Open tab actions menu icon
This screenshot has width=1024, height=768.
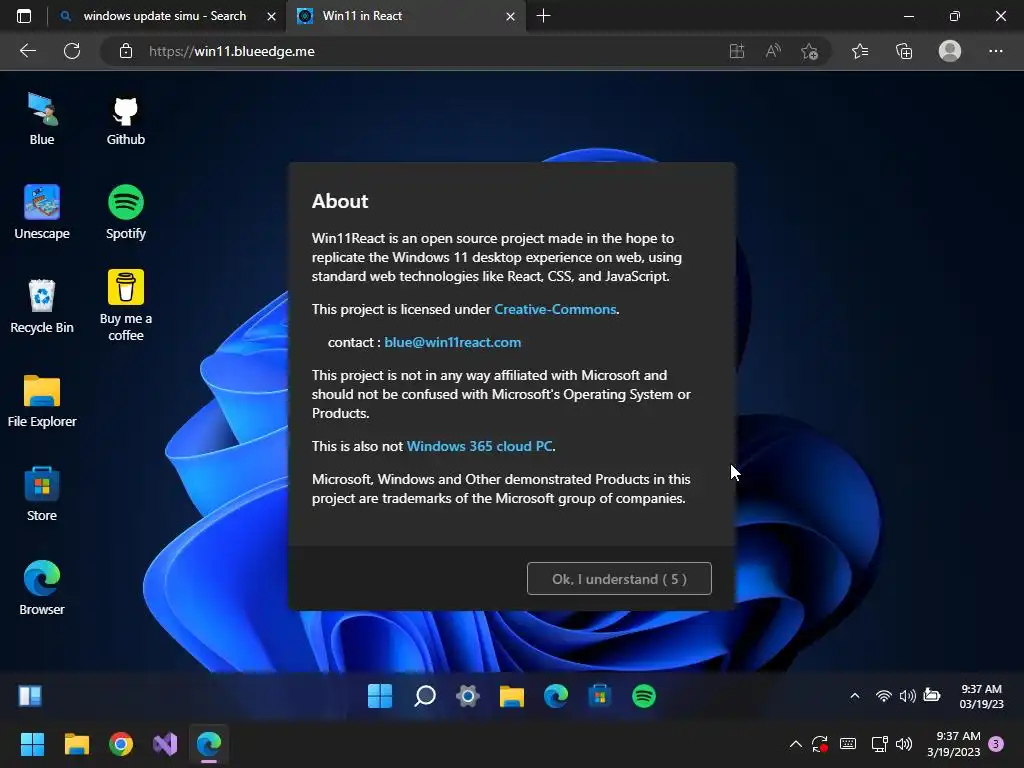click(24, 16)
